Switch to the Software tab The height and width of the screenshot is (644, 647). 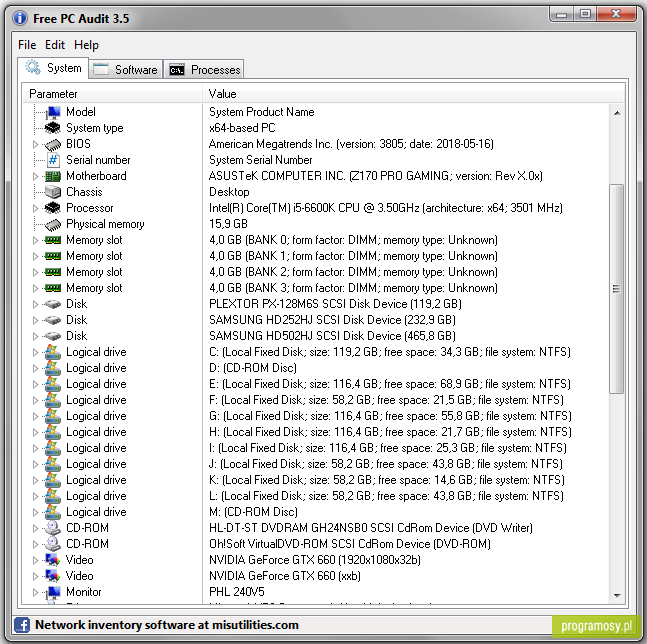(x=125, y=69)
